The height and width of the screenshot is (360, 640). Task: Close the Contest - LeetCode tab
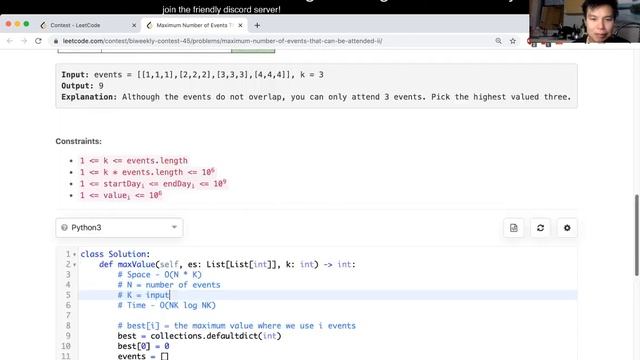pyautogui.click(x=134, y=25)
